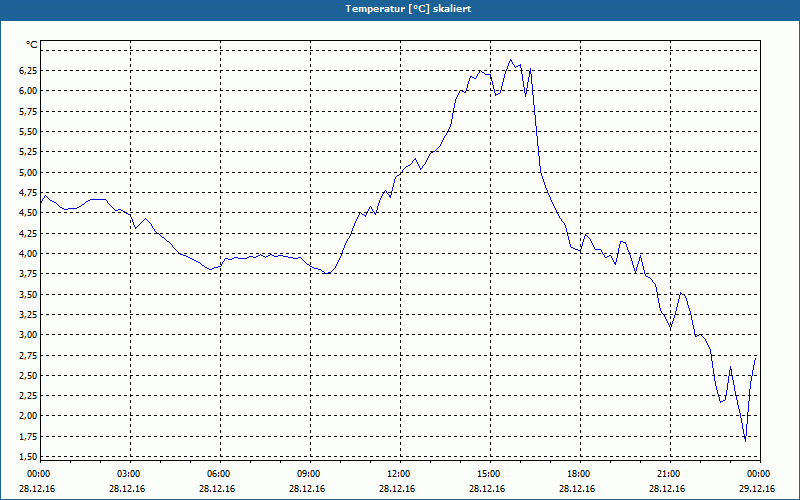The width and height of the screenshot is (800, 500).
Task: Select the 6,00 y-axis label
Action: pyautogui.click(x=28, y=91)
